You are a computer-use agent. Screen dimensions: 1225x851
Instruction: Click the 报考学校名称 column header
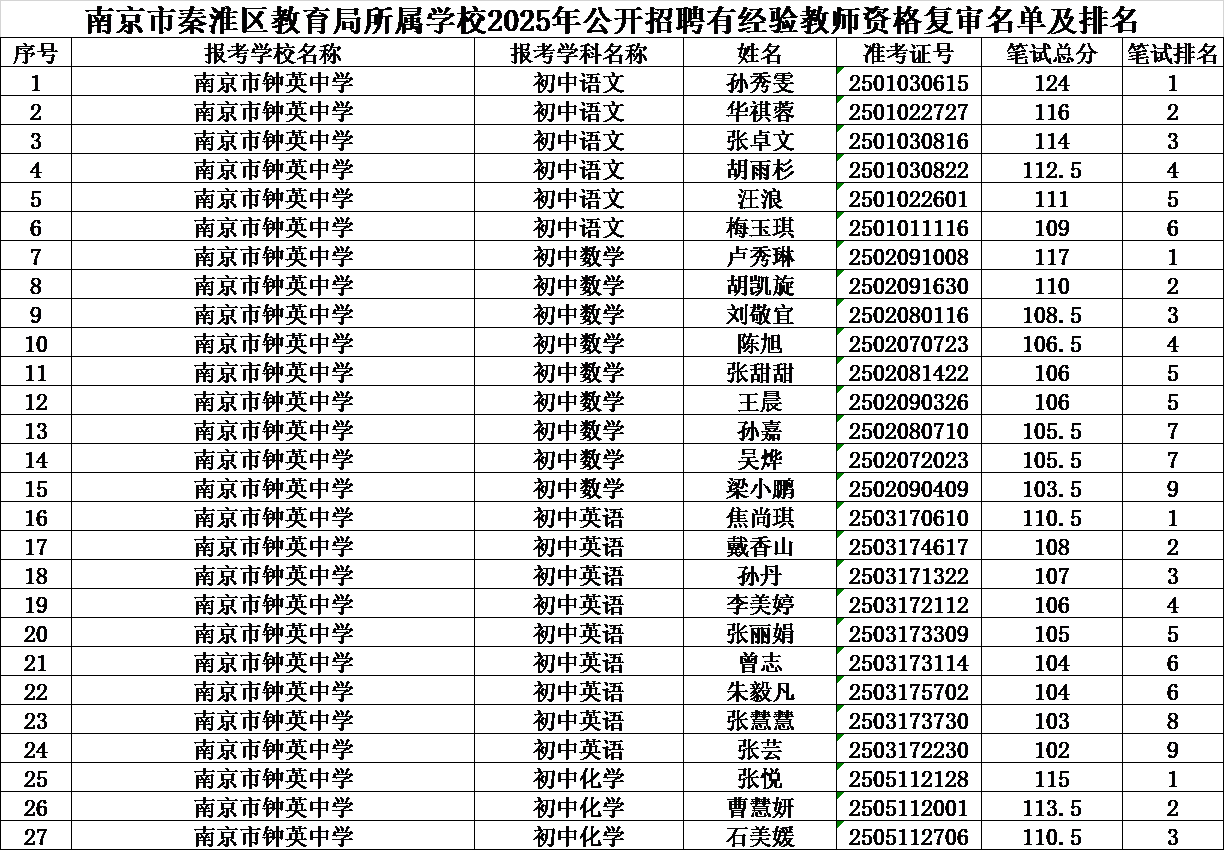coord(272,53)
